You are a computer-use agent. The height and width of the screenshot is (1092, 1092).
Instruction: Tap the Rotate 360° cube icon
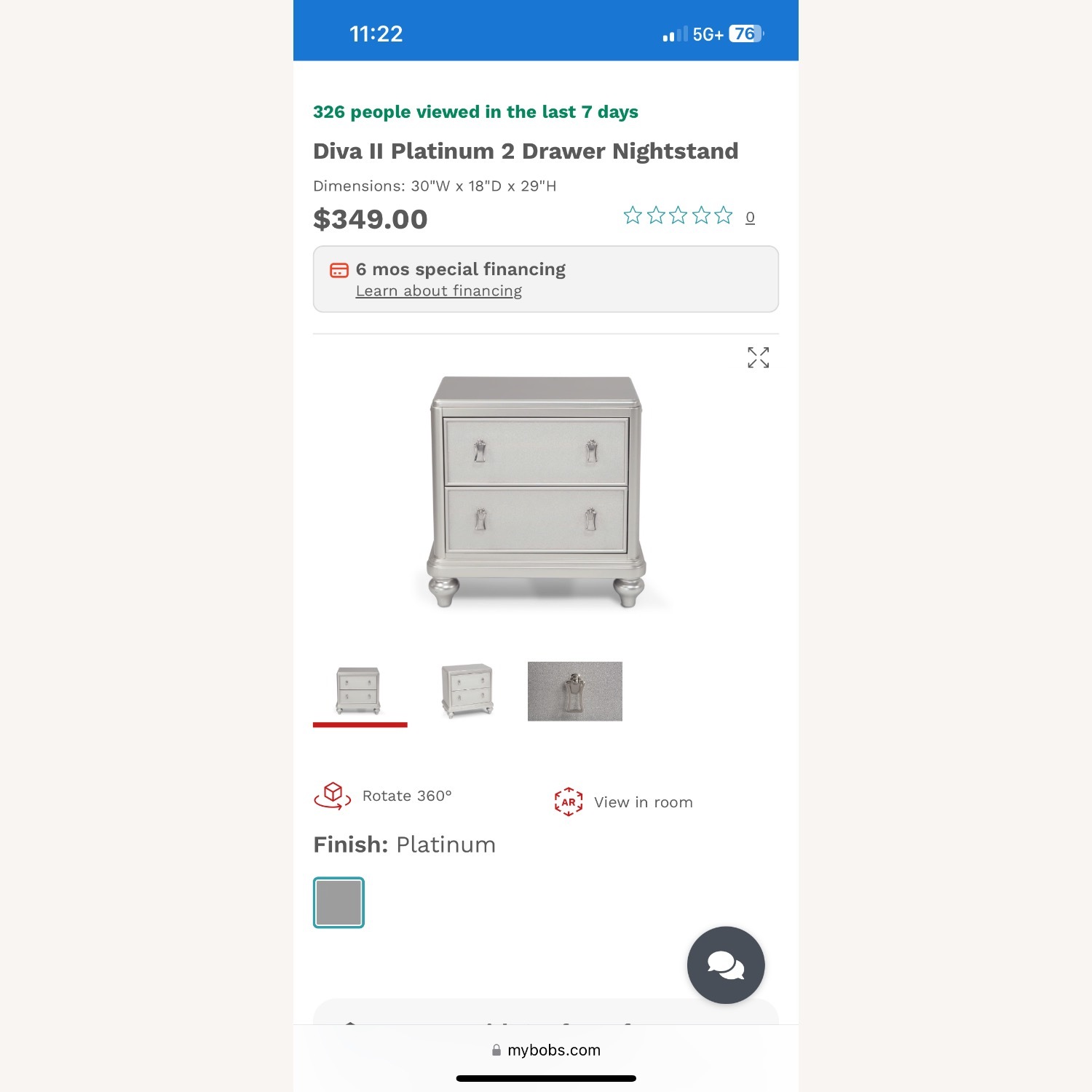(x=333, y=795)
